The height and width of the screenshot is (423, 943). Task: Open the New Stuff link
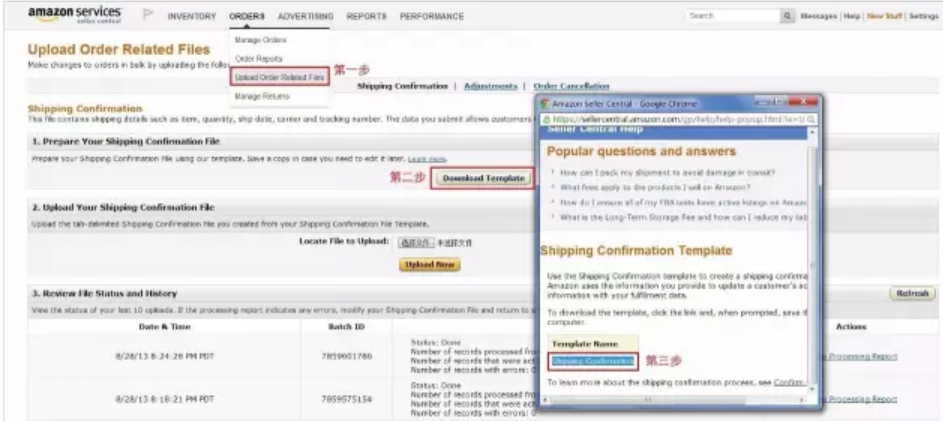click(x=884, y=16)
